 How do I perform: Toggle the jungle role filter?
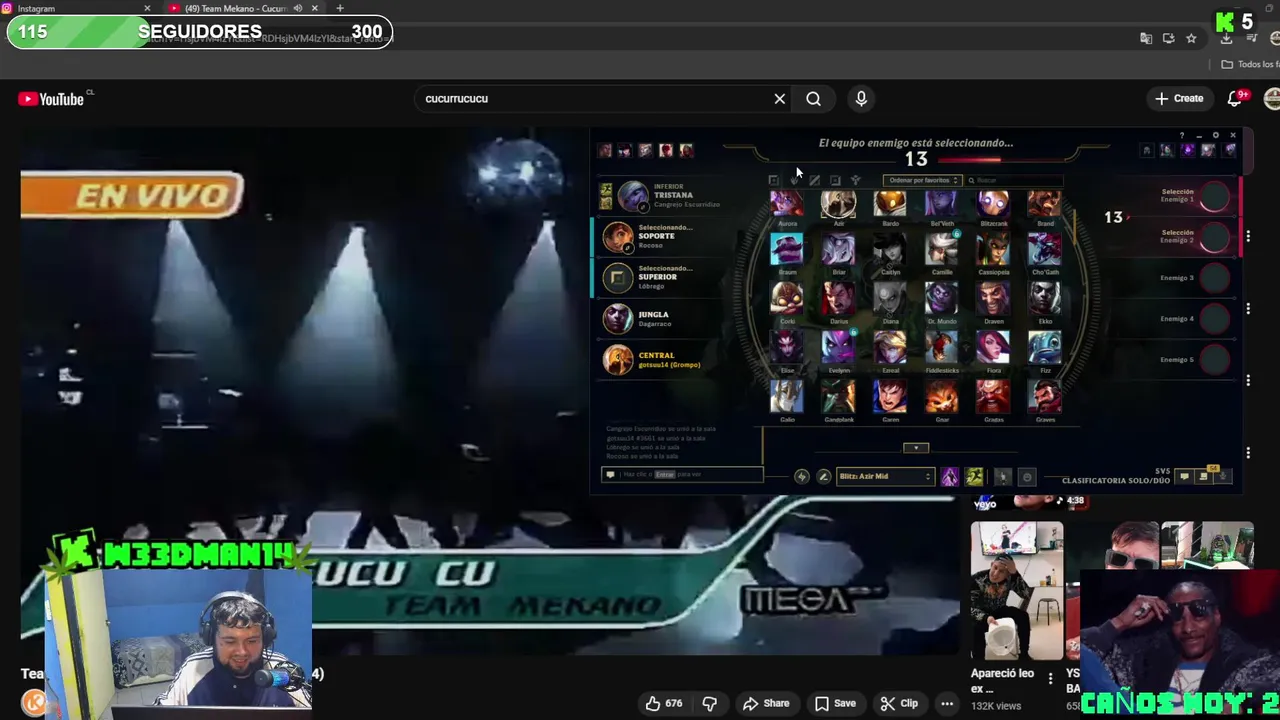click(x=794, y=180)
